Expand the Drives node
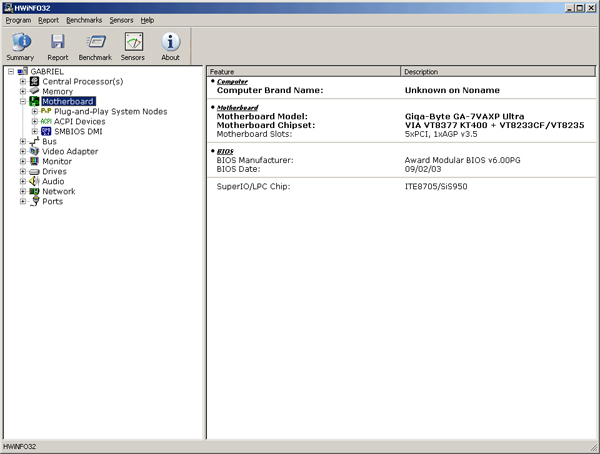 click(x=23, y=171)
